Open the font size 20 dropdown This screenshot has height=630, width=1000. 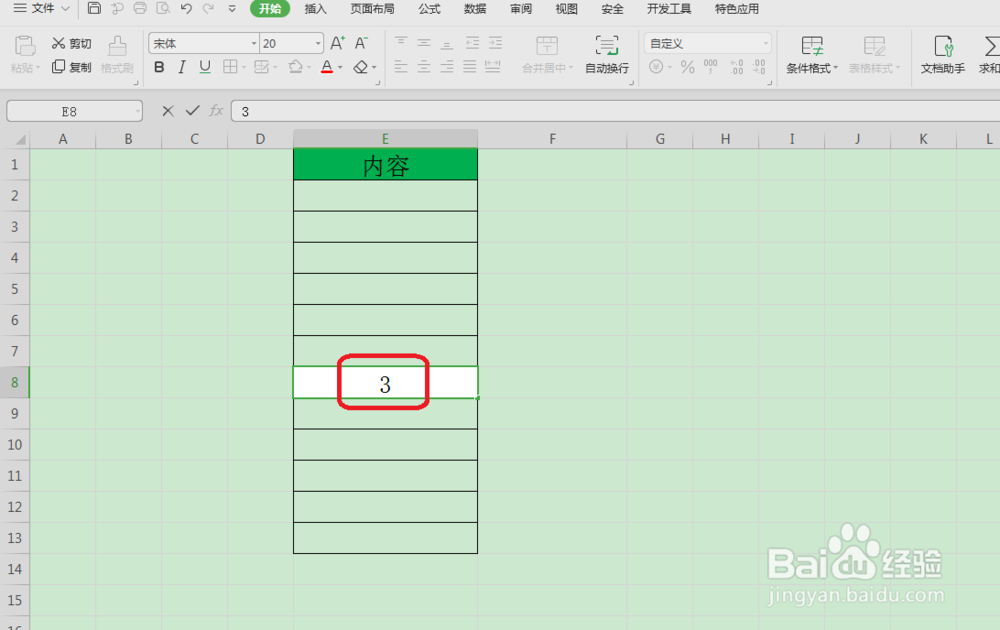318,43
